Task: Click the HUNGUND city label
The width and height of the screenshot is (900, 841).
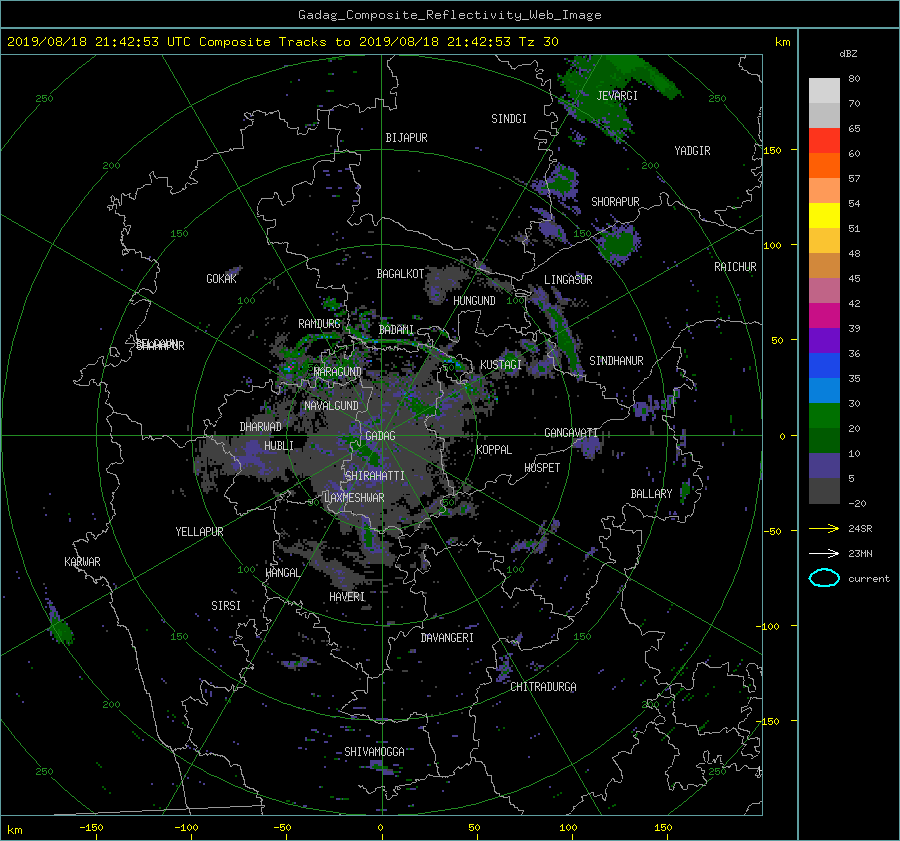Action: coord(474,301)
